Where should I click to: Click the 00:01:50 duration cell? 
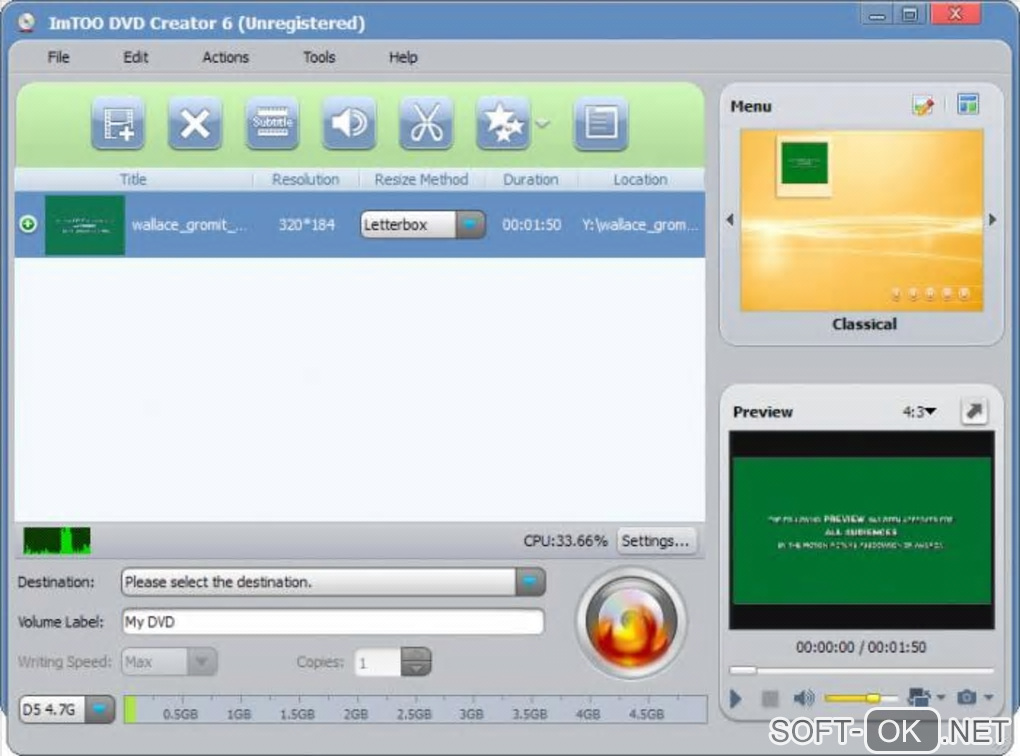[x=531, y=225]
